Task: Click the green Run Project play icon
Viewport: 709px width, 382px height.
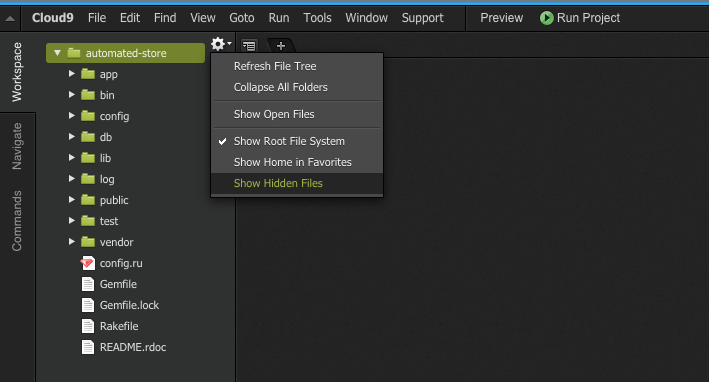Action: coord(546,18)
